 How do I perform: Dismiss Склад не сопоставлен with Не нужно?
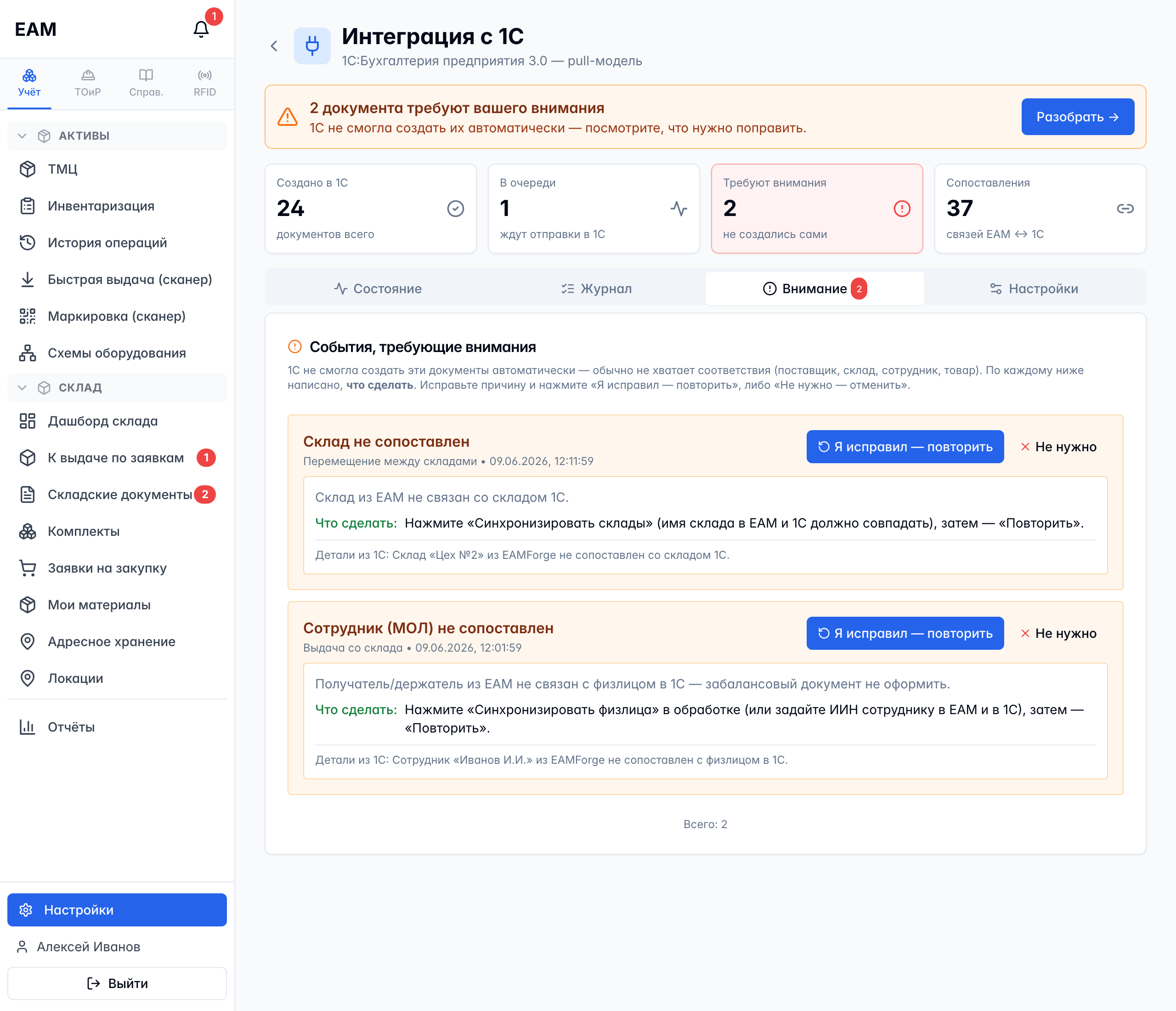click(1058, 447)
